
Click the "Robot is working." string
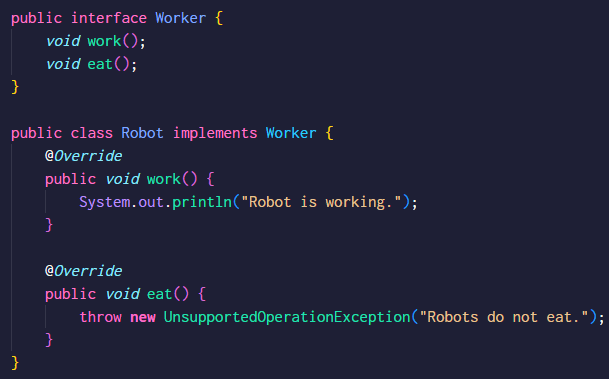[x=321, y=202]
